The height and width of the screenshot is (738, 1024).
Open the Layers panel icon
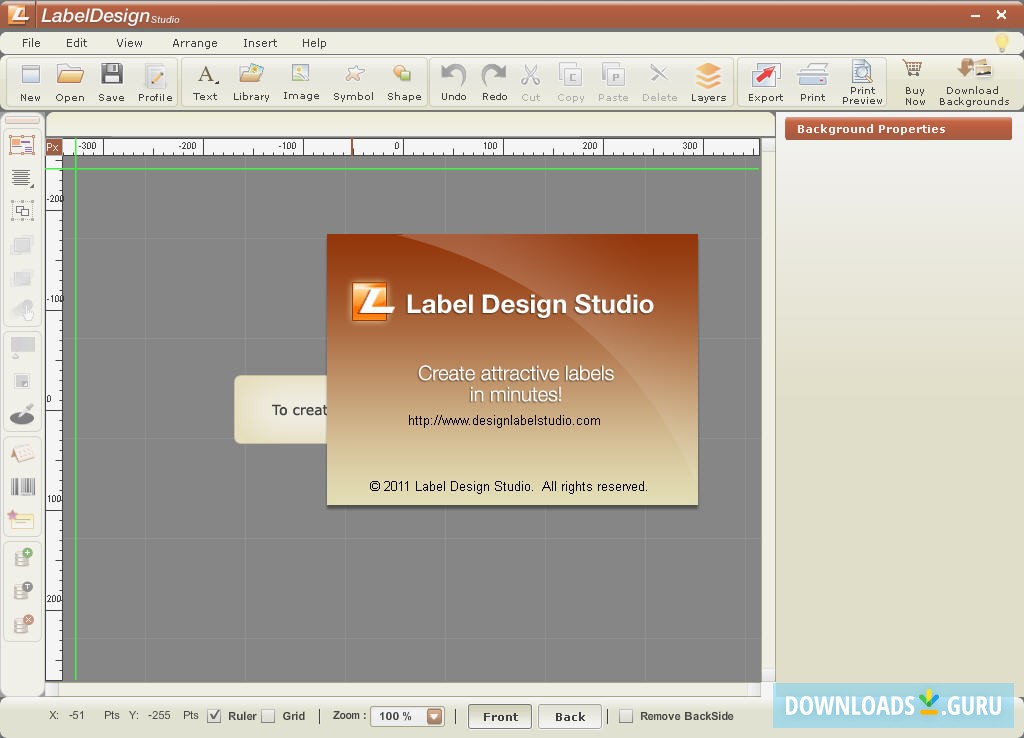pyautogui.click(x=708, y=81)
